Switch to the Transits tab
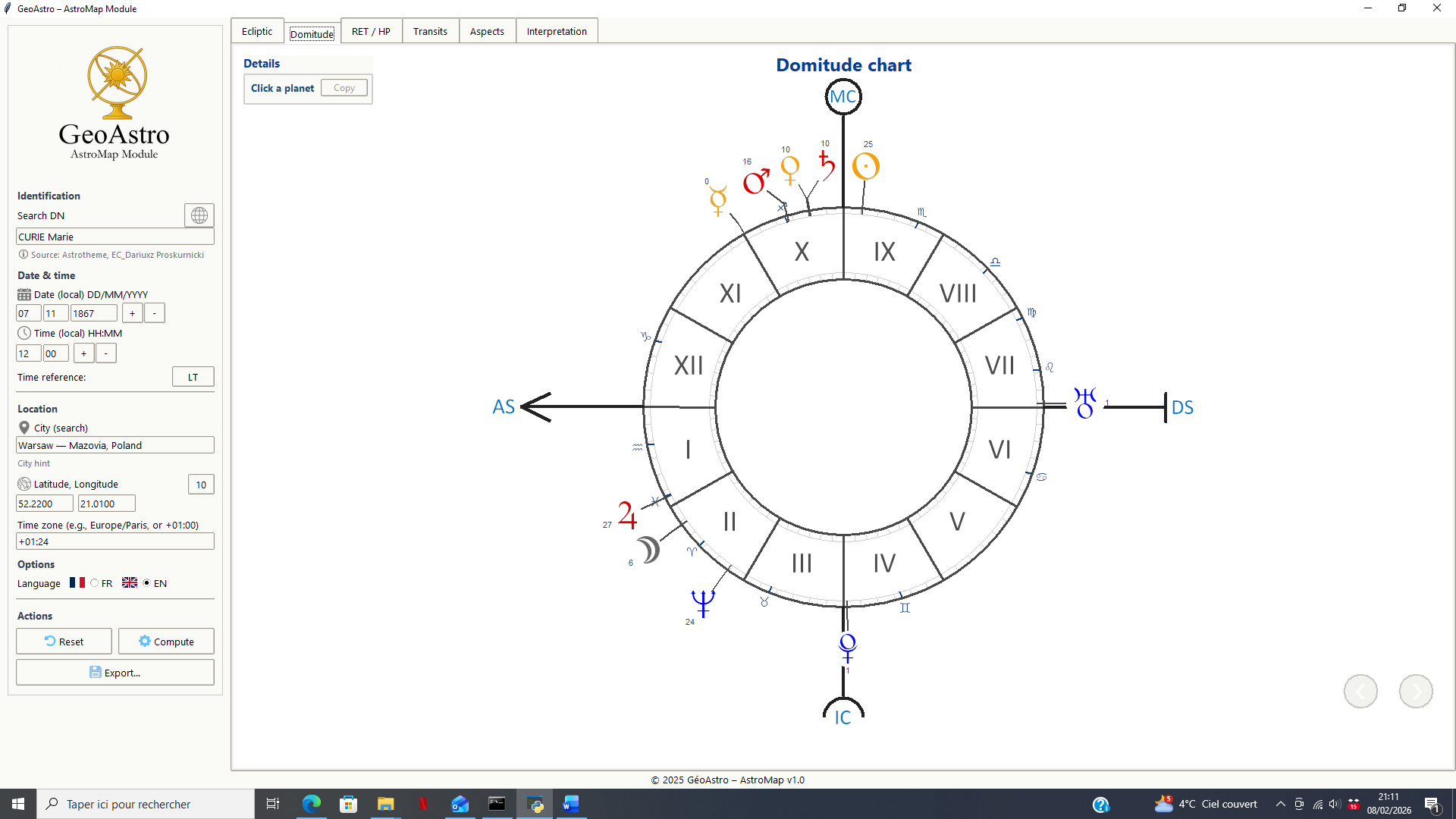The width and height of the screenshot is (1456, 819). [430, 31]
